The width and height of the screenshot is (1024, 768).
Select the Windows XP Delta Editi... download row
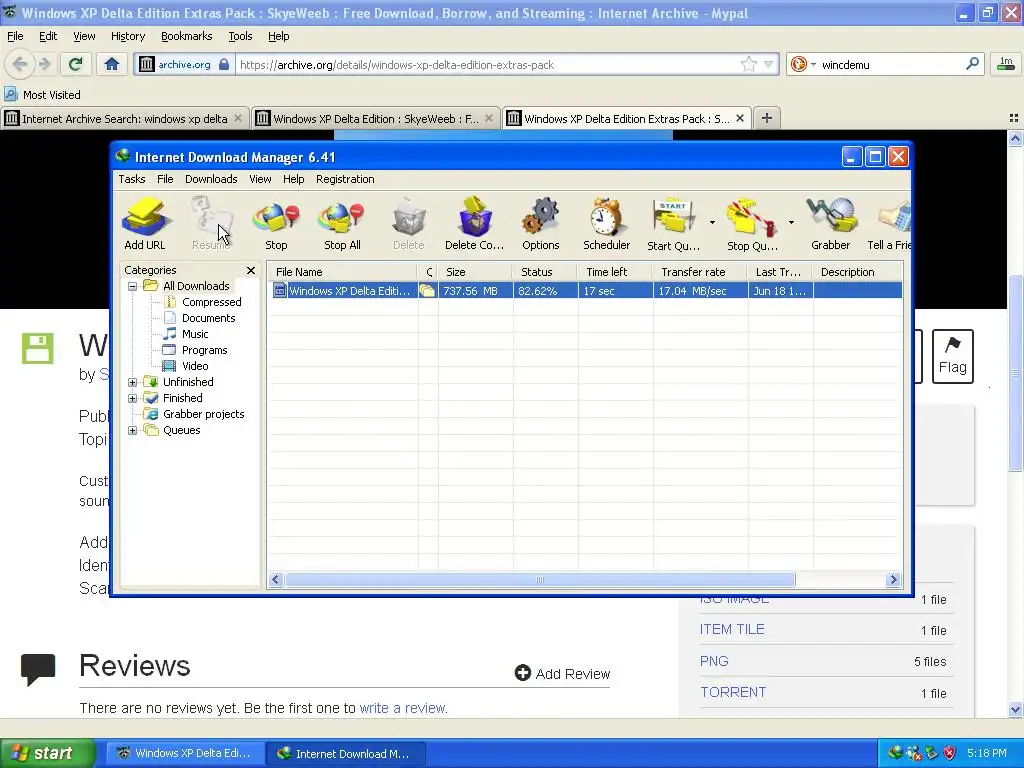pyautogui.click(x=586, y=291)
